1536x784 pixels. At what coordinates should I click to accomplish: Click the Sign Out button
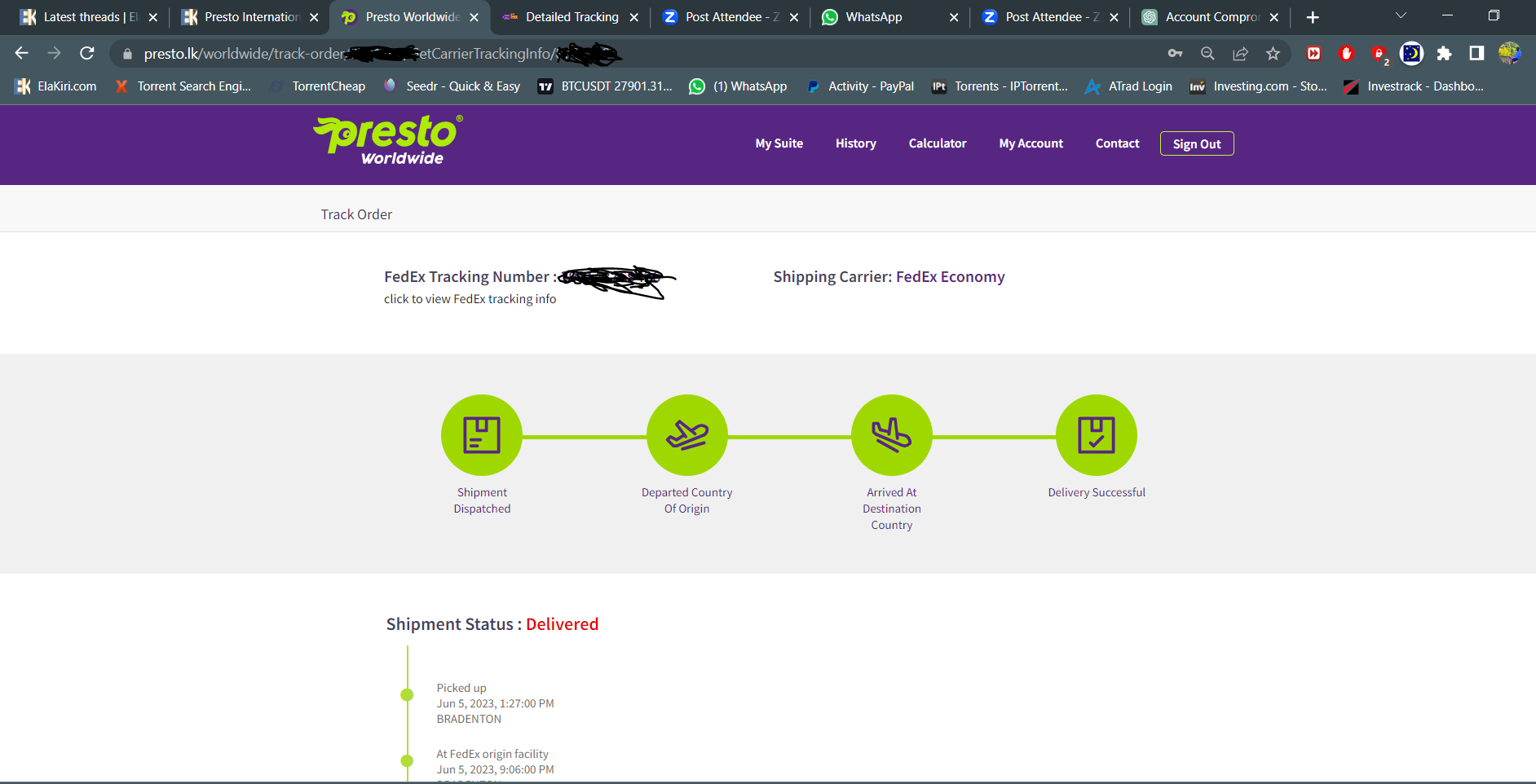click(1197, 143)
